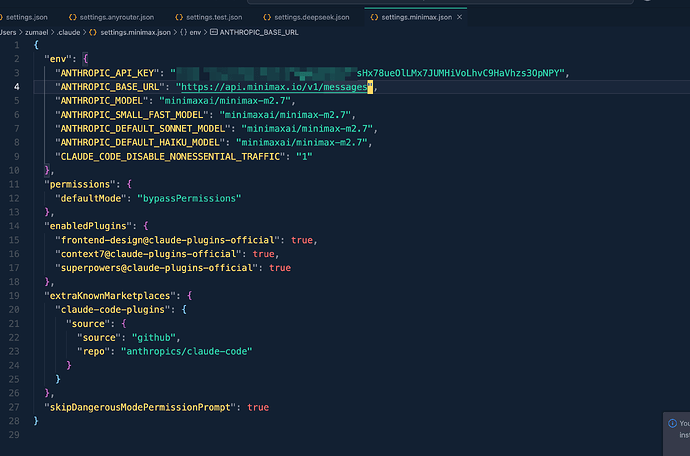
Task: Click the JSON icon on settings.minimax.json tab
Action: click(x=374, y=17)
